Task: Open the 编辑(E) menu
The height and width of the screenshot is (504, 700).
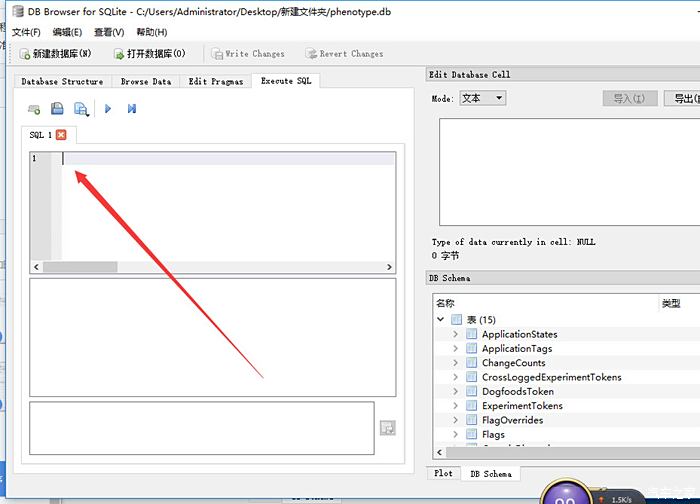Action: tap(67, 32)
